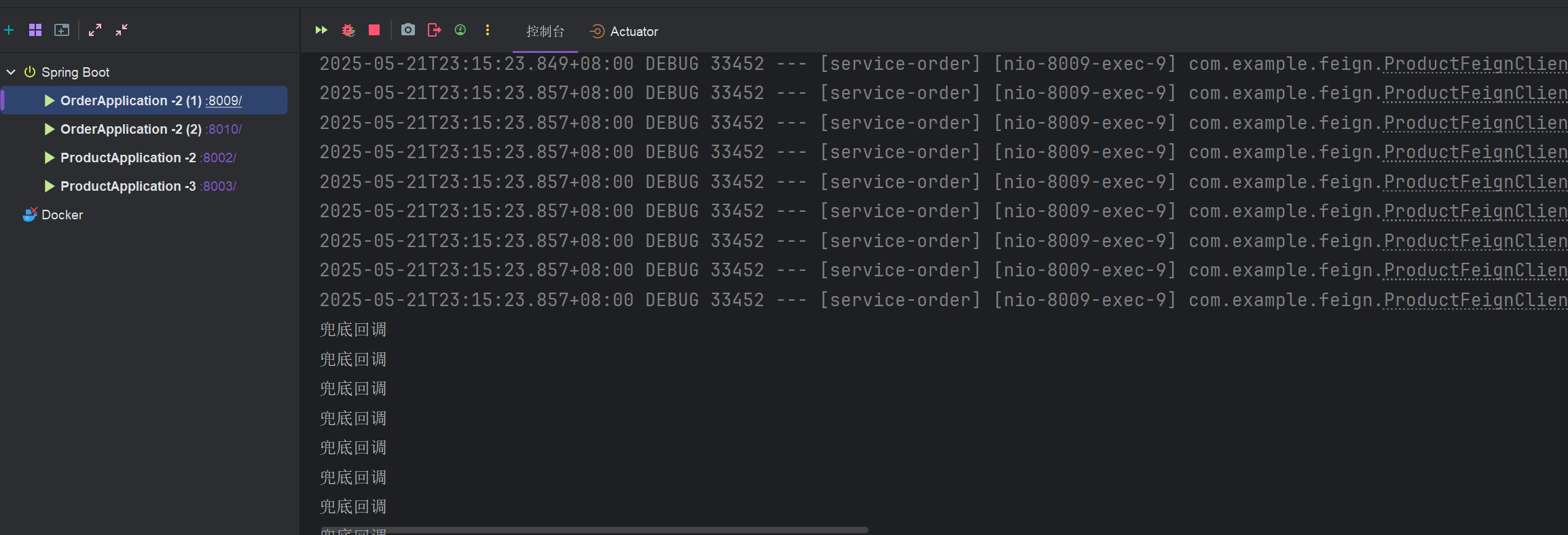Switch to the 控制台 console tab

pyautogui.click(x=545, y=31)
